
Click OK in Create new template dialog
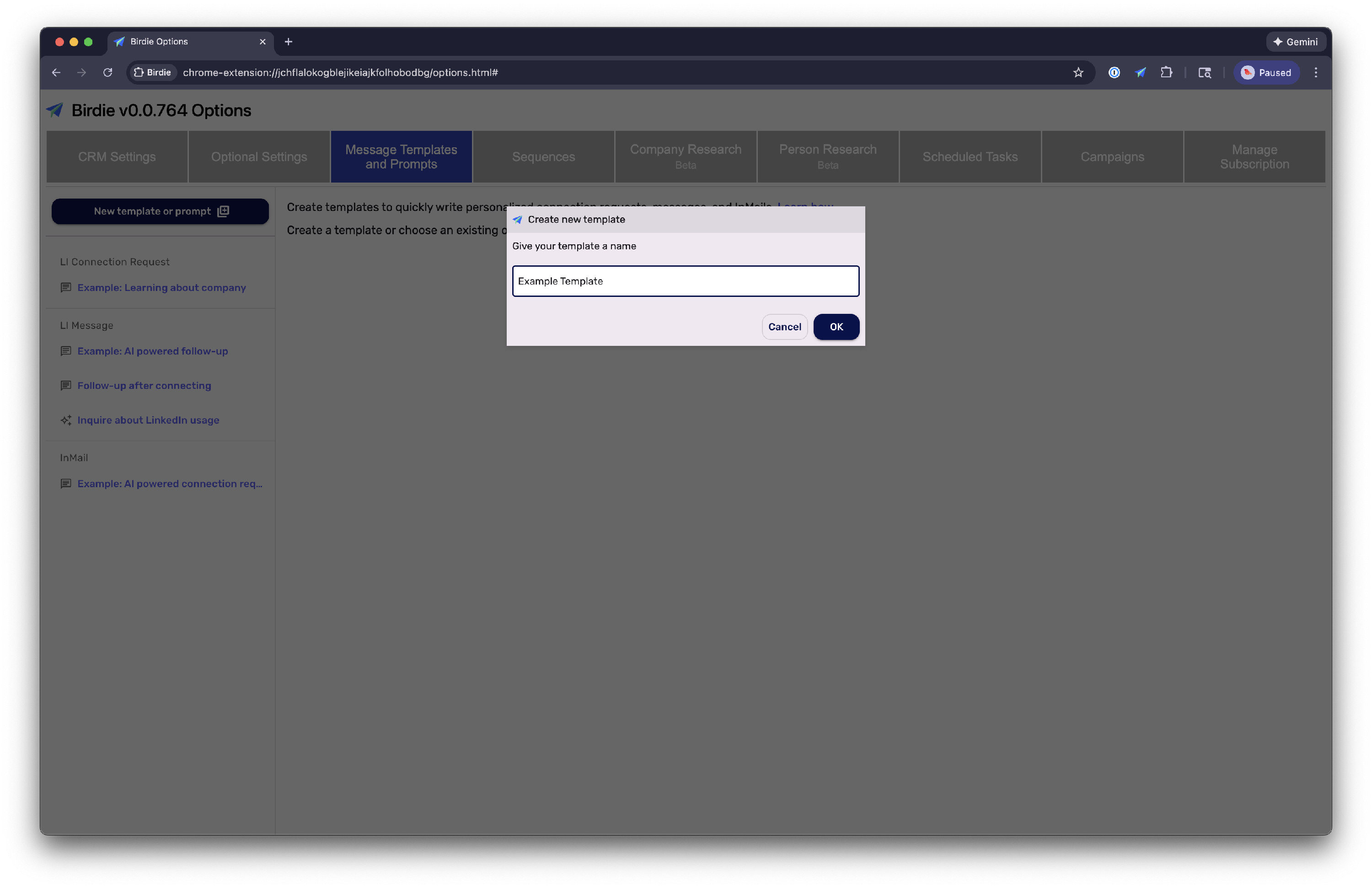click(836, 327)
